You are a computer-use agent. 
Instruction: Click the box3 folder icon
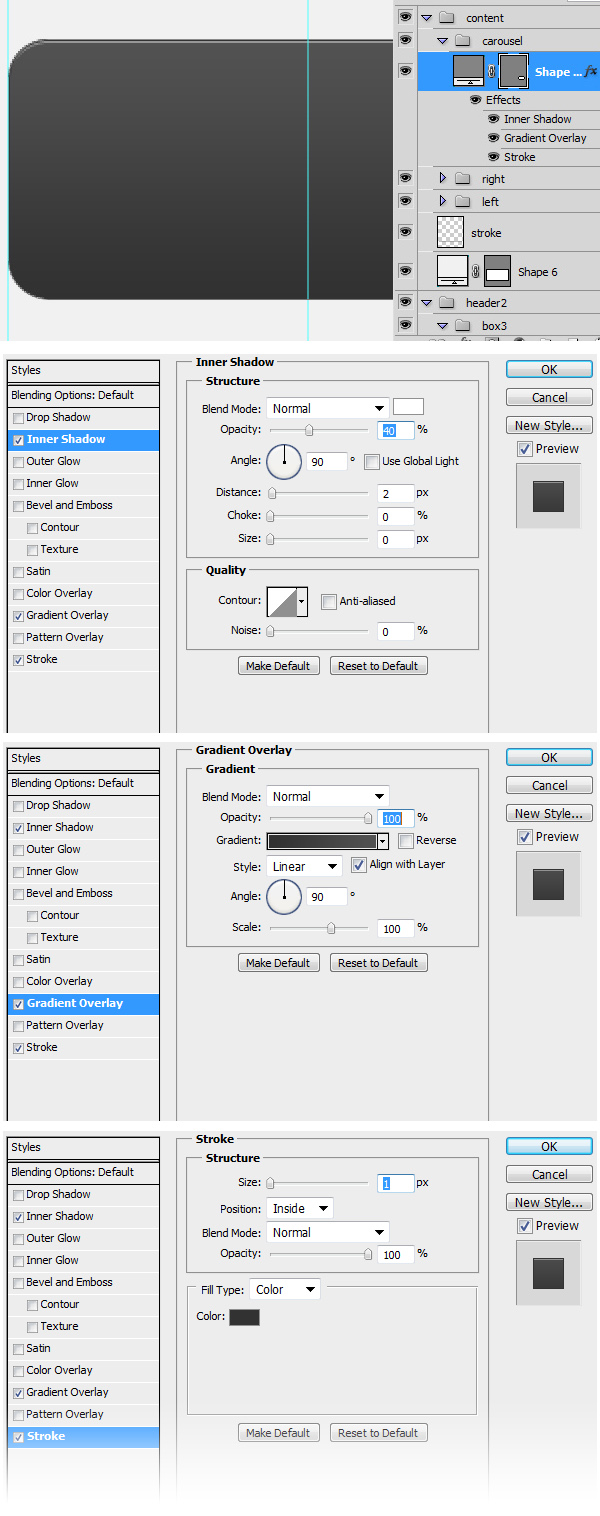[462, 325]
